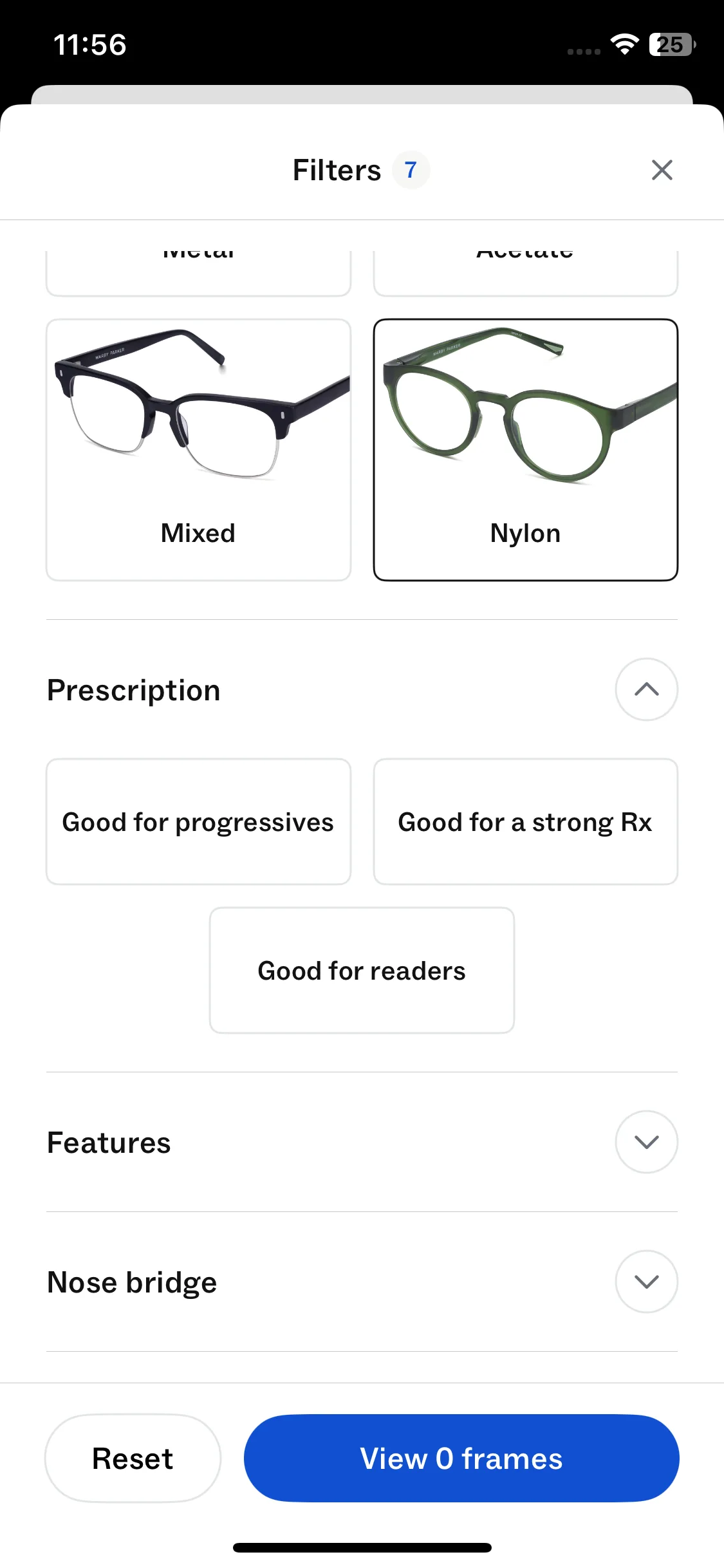Expand the Nose bridge section chevron

coord(646,1282)
